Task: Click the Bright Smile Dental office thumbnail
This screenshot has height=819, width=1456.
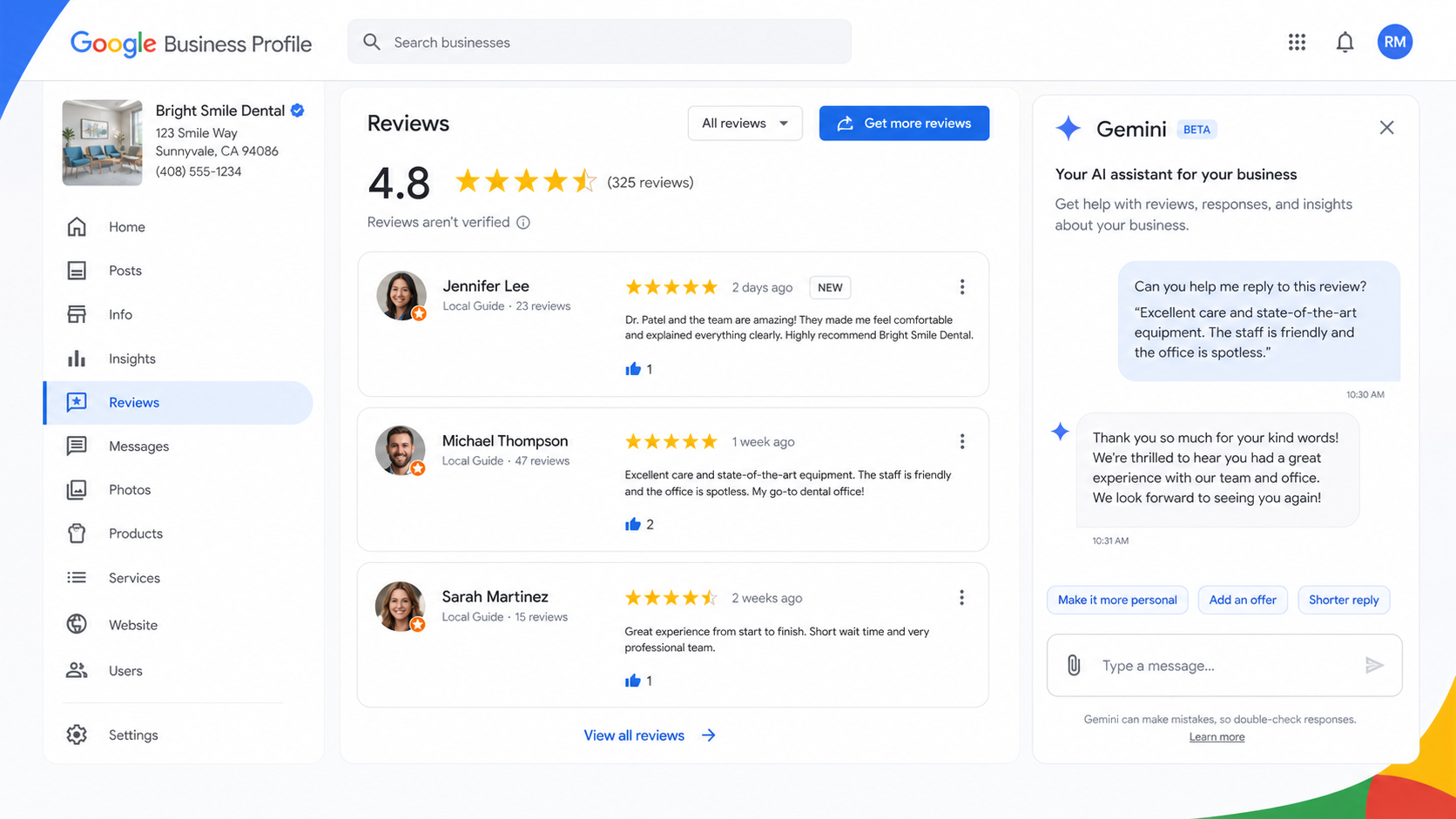Action: click(102, 143)
